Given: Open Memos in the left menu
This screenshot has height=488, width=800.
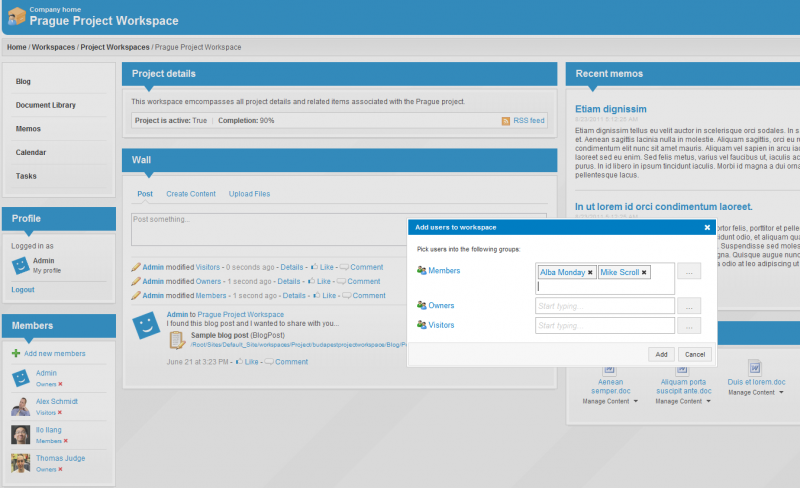Looking at the screenshot, I should coord(28,129).
